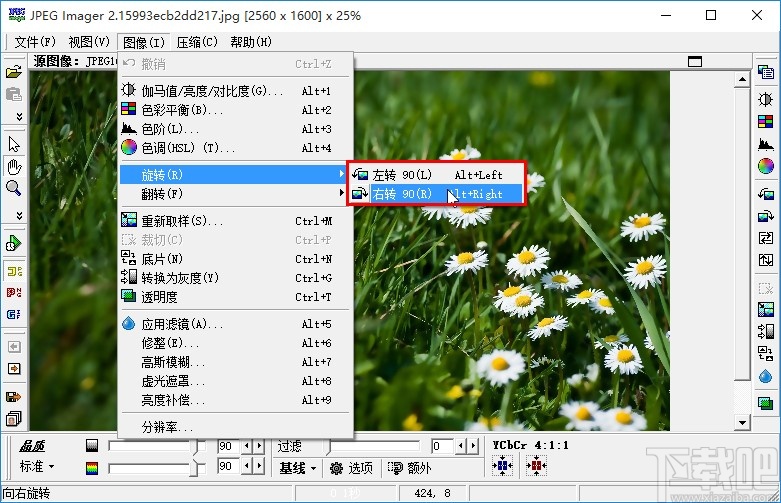Viewport: 781px width, 503px height.
Task: Open the 压缩(C) menu
Action: 197,42
